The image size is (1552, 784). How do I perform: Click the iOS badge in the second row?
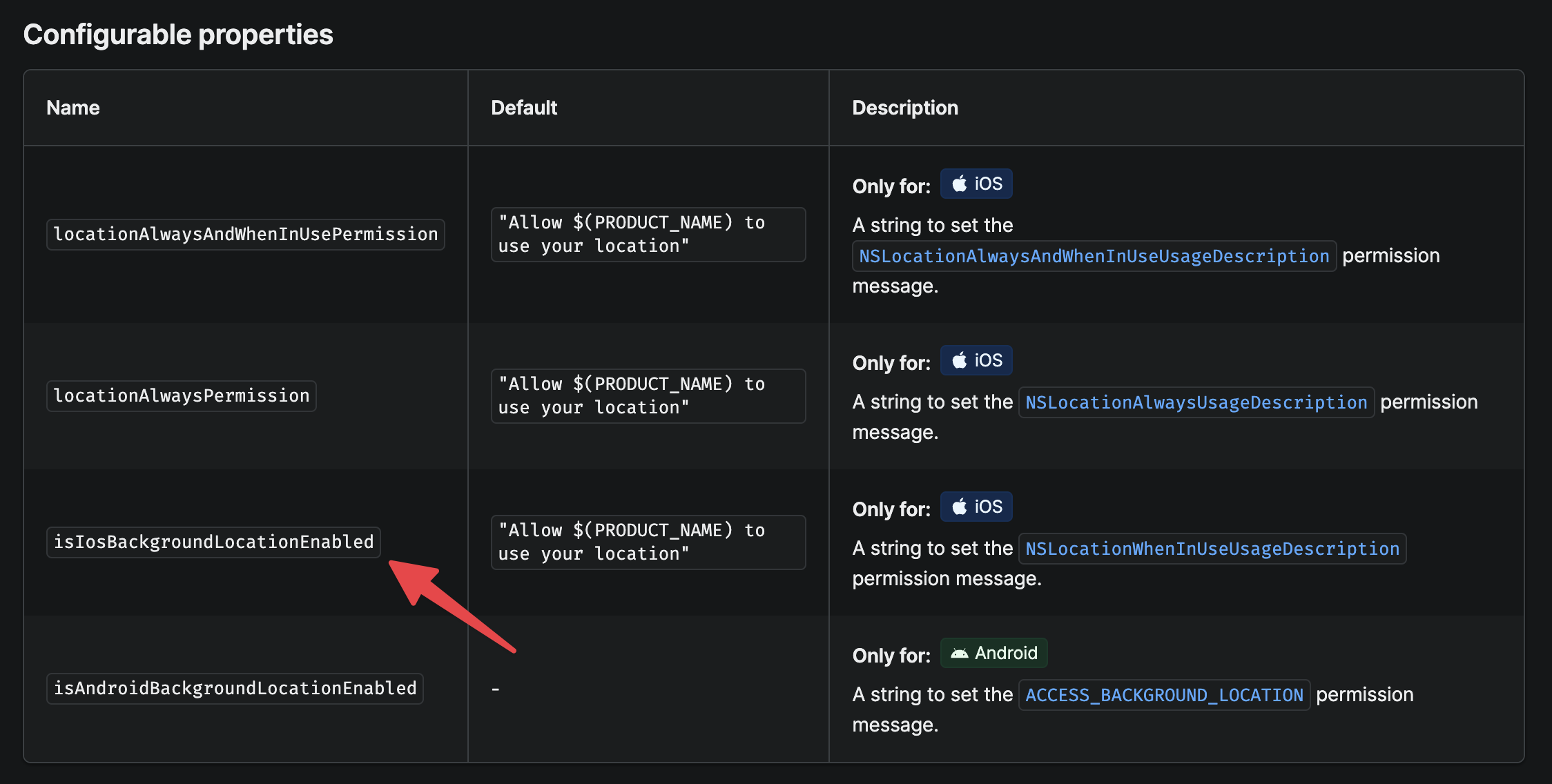pyautogui.click(x=976, y=360)
